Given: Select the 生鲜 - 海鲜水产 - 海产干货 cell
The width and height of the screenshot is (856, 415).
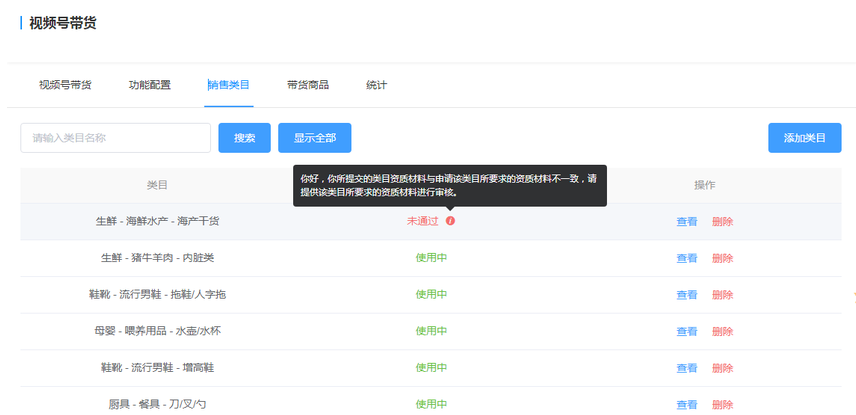Looking at the screenshot, I should [x=157, y=221].
